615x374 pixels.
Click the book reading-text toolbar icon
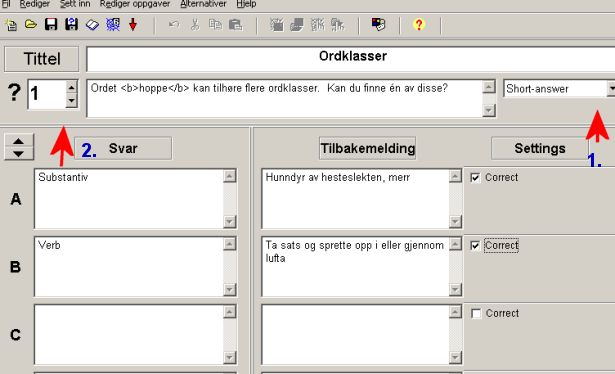(x=92, y=25)
